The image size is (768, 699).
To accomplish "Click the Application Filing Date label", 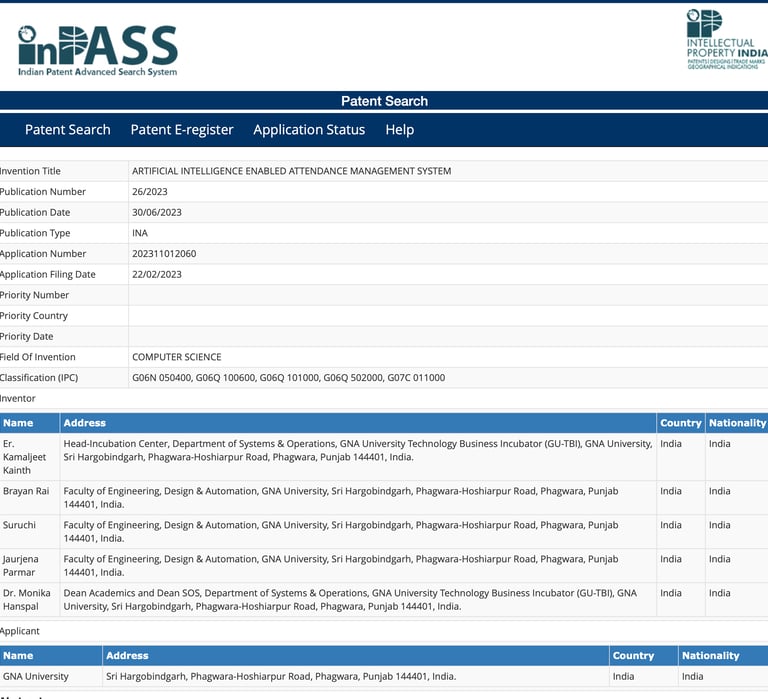I will coord(48,274).
